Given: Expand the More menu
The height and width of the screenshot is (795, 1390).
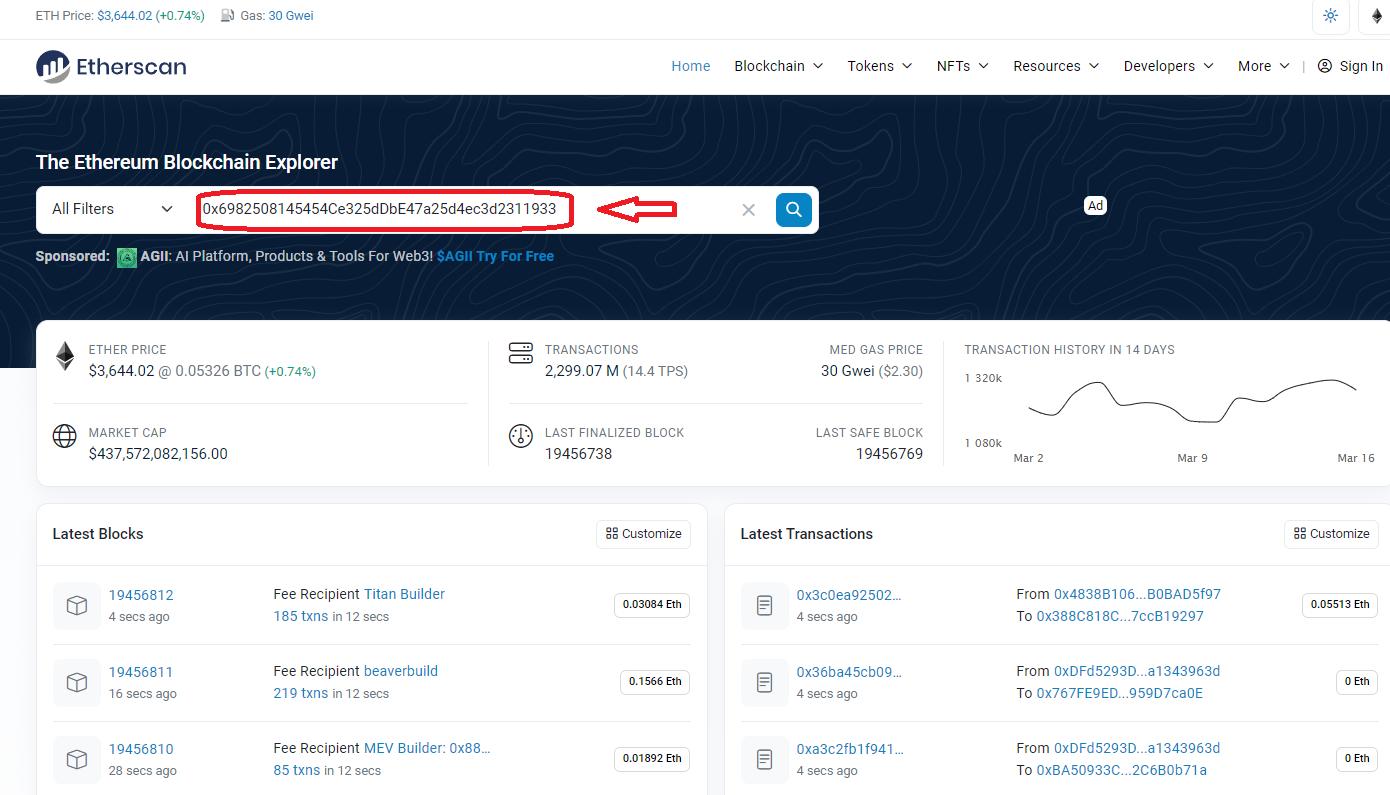Looking at the screenshot, I should (x=1264, y=66).
